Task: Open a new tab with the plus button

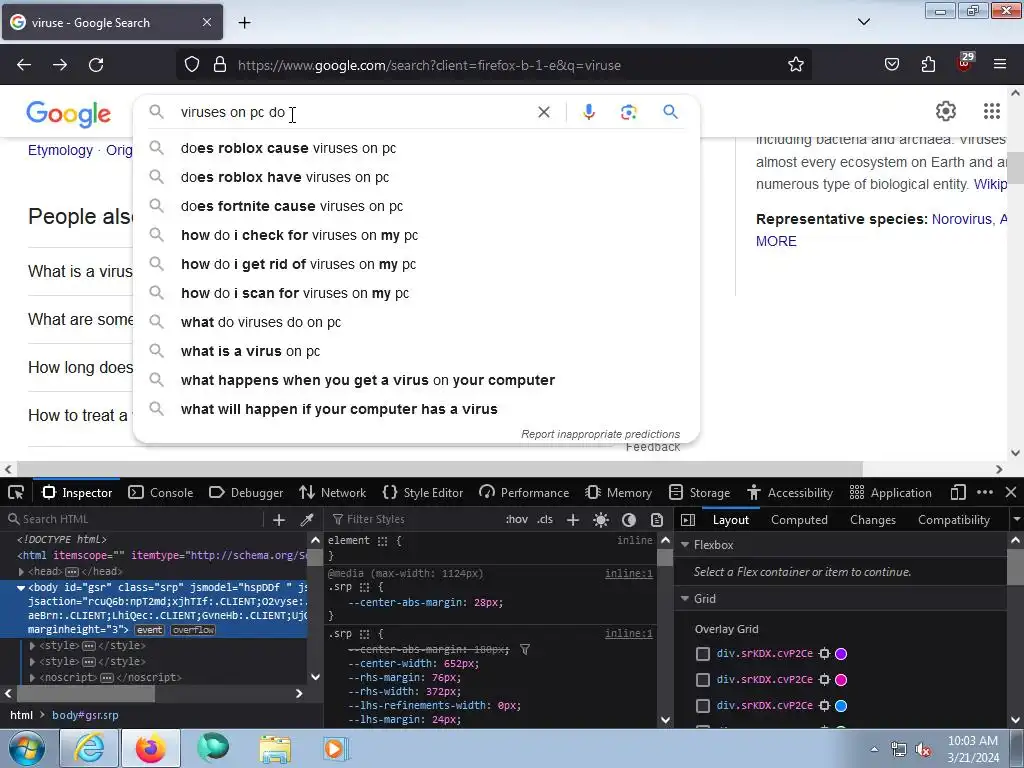Action: pyautogui.click(x=244, y=23)
